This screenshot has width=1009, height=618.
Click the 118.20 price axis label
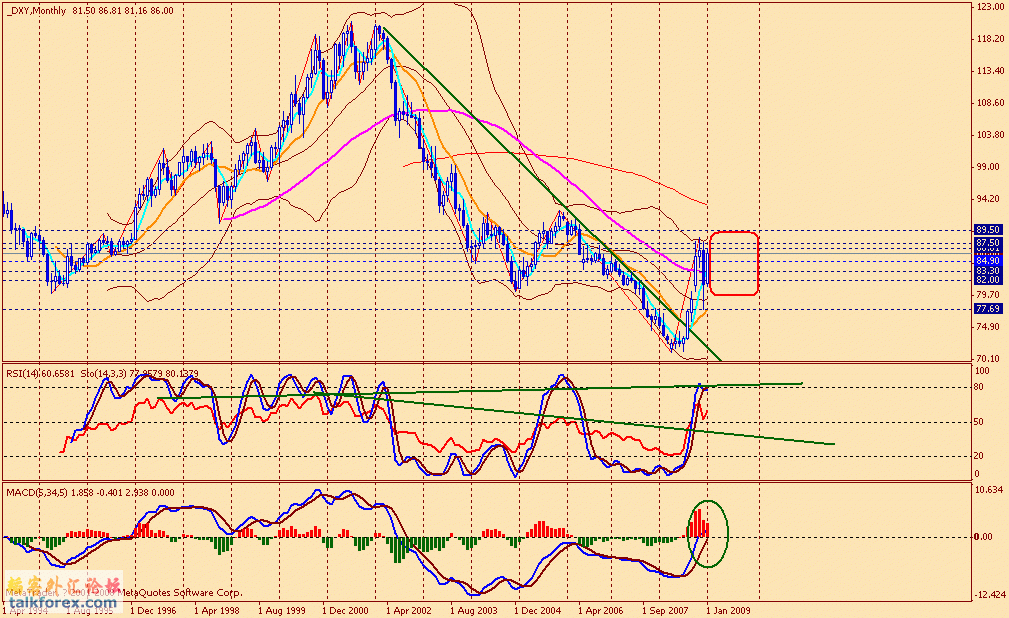pyautogui.click(x=990, y=39)
